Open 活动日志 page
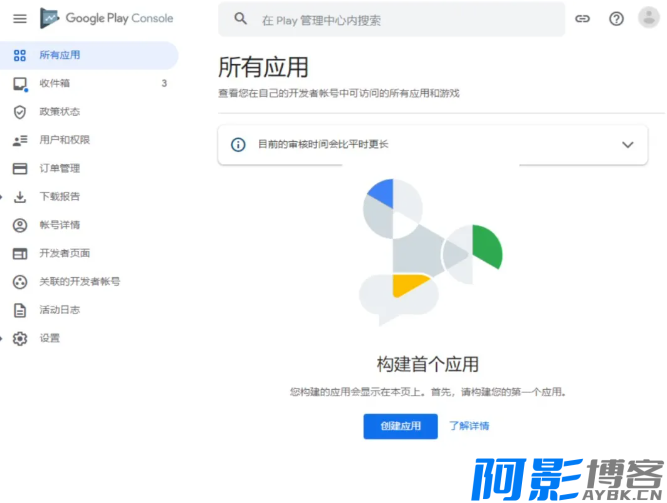The height and width of the screenshot is (503, 667). tap(60, 310)
